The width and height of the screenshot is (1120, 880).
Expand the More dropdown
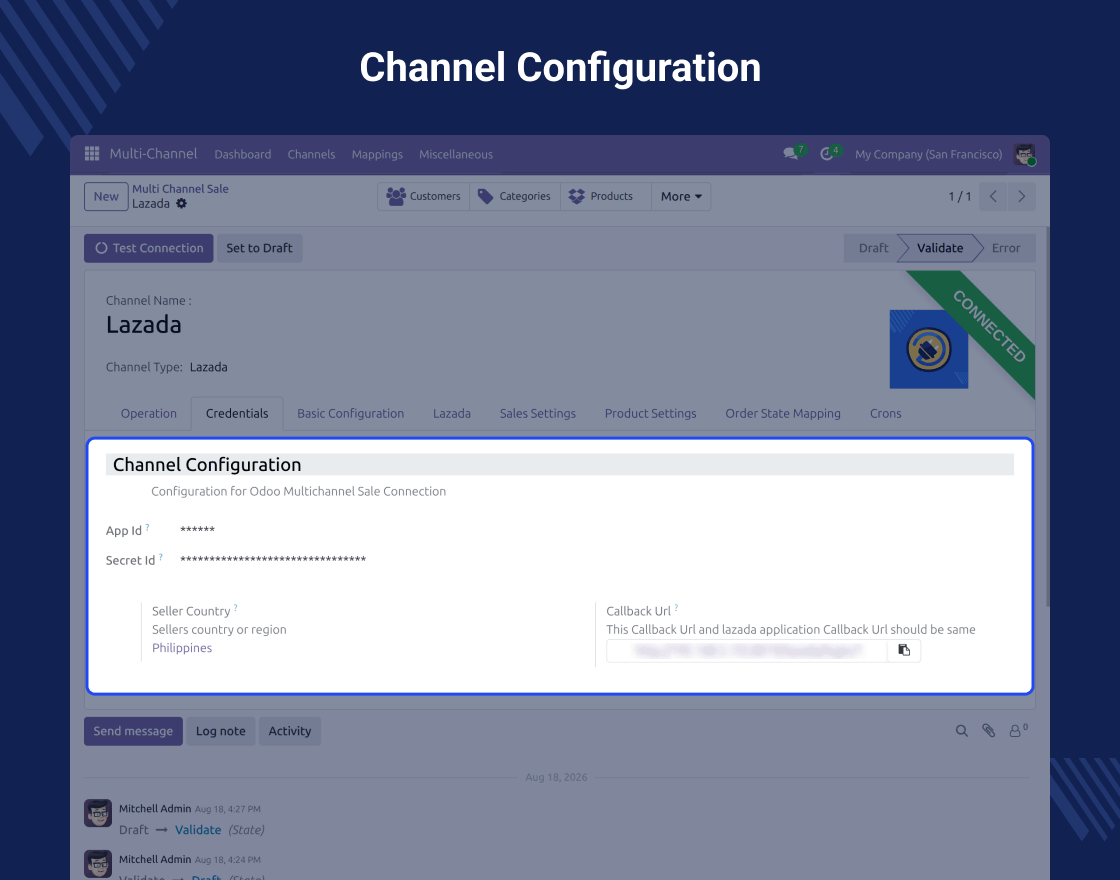pyautogui.click(x=681, y=196)
